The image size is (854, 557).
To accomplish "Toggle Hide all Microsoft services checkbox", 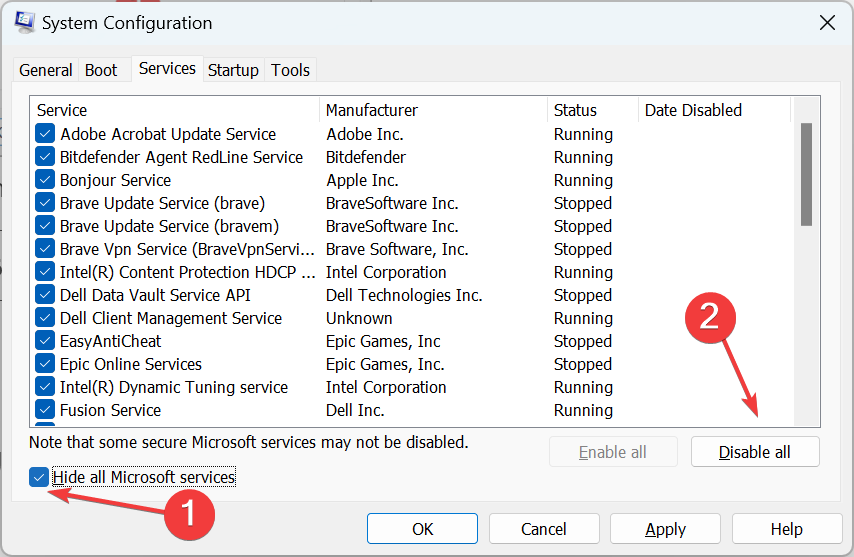I will (40, 477).
